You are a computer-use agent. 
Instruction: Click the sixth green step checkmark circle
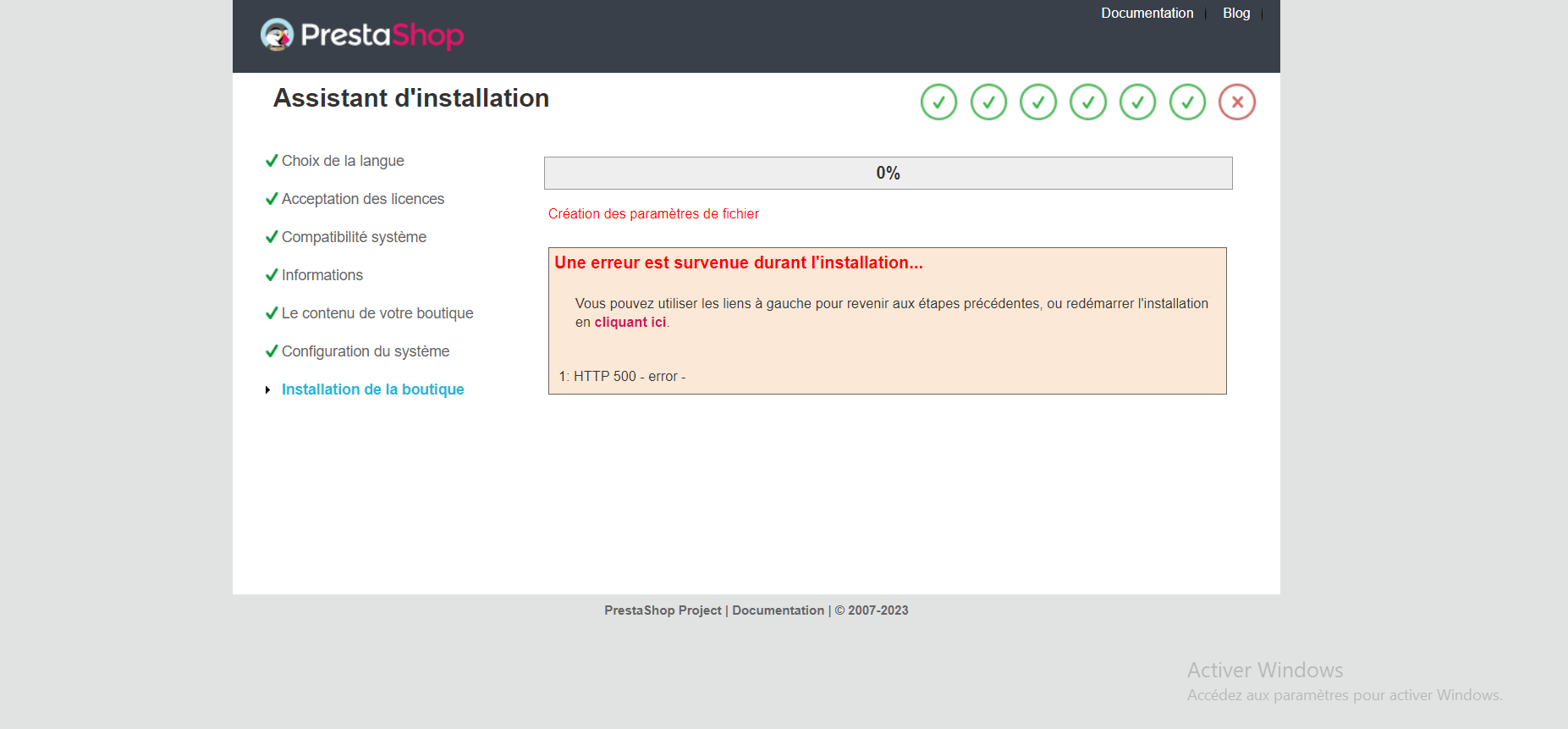(1187, 102)
